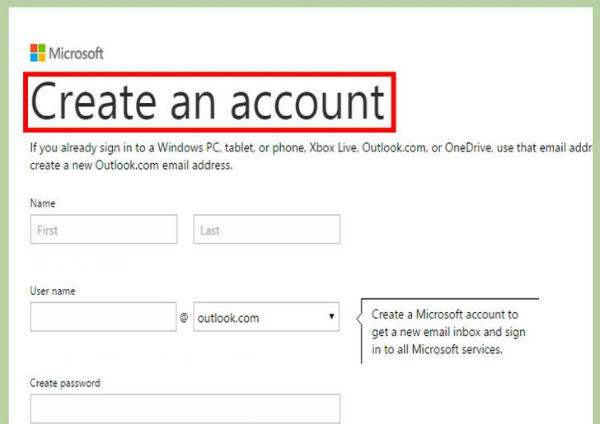The image size is (600, 424).
Task: Click the 'Create a Microsoft account' tooltip text
Action: click(x=448, y=332)
